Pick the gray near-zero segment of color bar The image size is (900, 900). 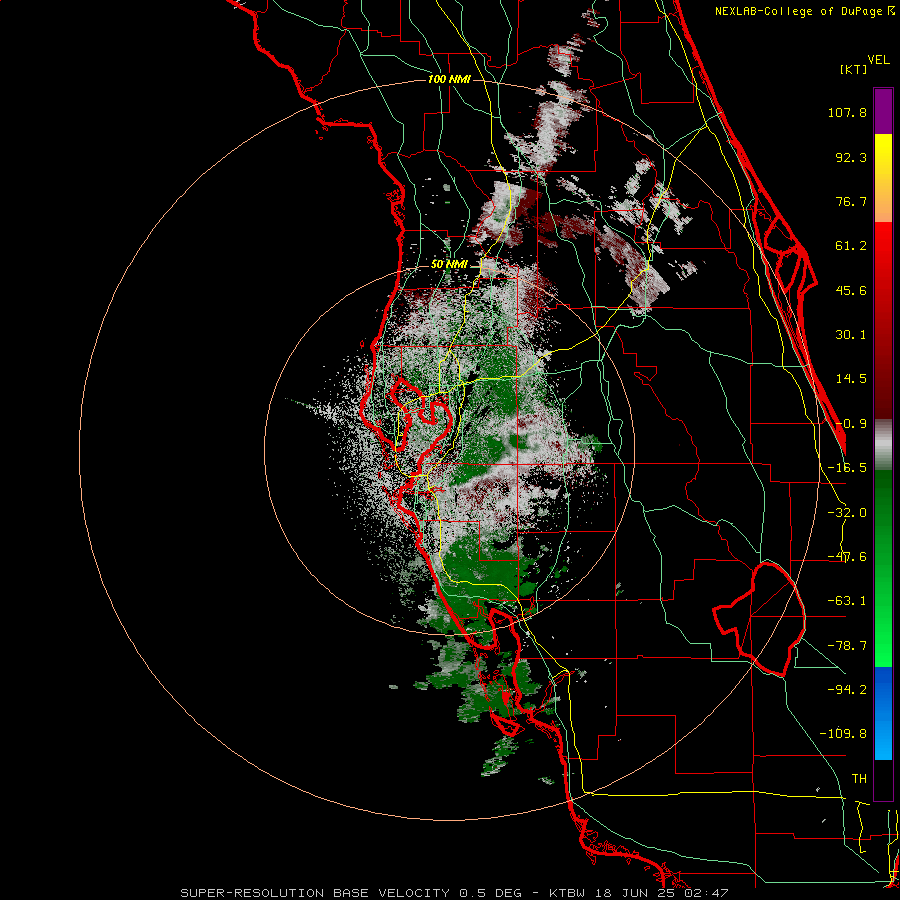pyautogui.click(x=883, y=444)
